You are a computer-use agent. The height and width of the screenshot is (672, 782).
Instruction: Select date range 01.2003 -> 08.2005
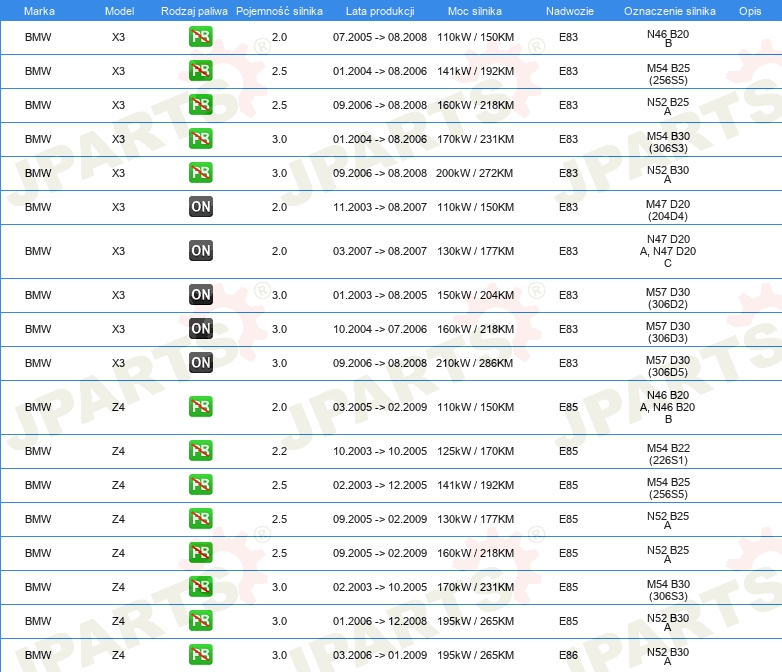[380, 295]
